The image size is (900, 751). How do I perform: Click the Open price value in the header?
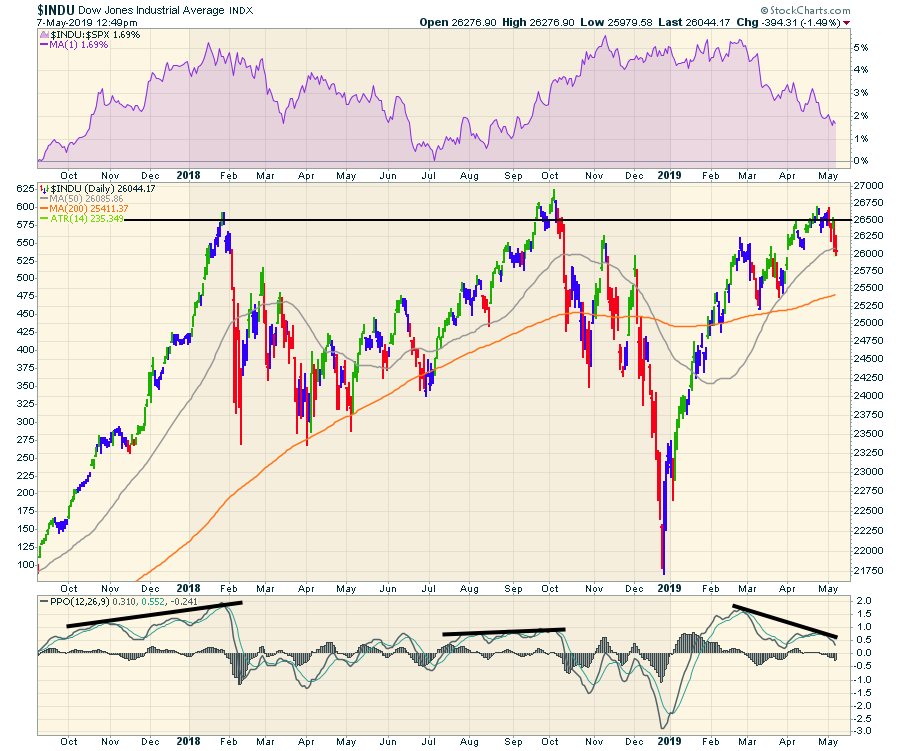click(x=474, y=22)
